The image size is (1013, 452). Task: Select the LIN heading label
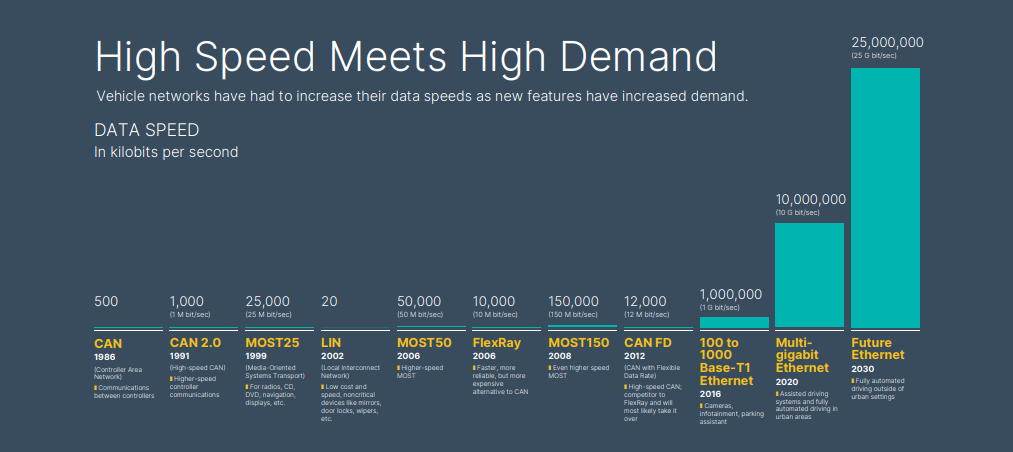[x=331, y=343]
